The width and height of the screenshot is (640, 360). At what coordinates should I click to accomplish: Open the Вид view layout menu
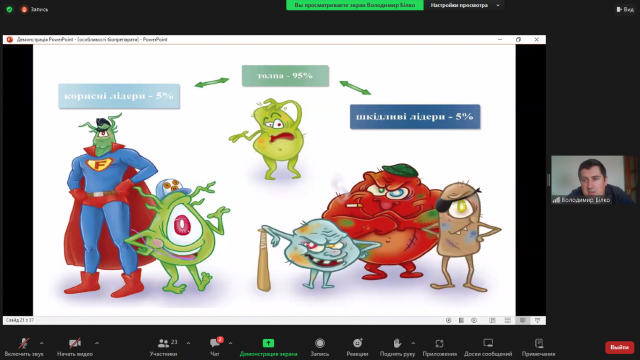(625, 9)
